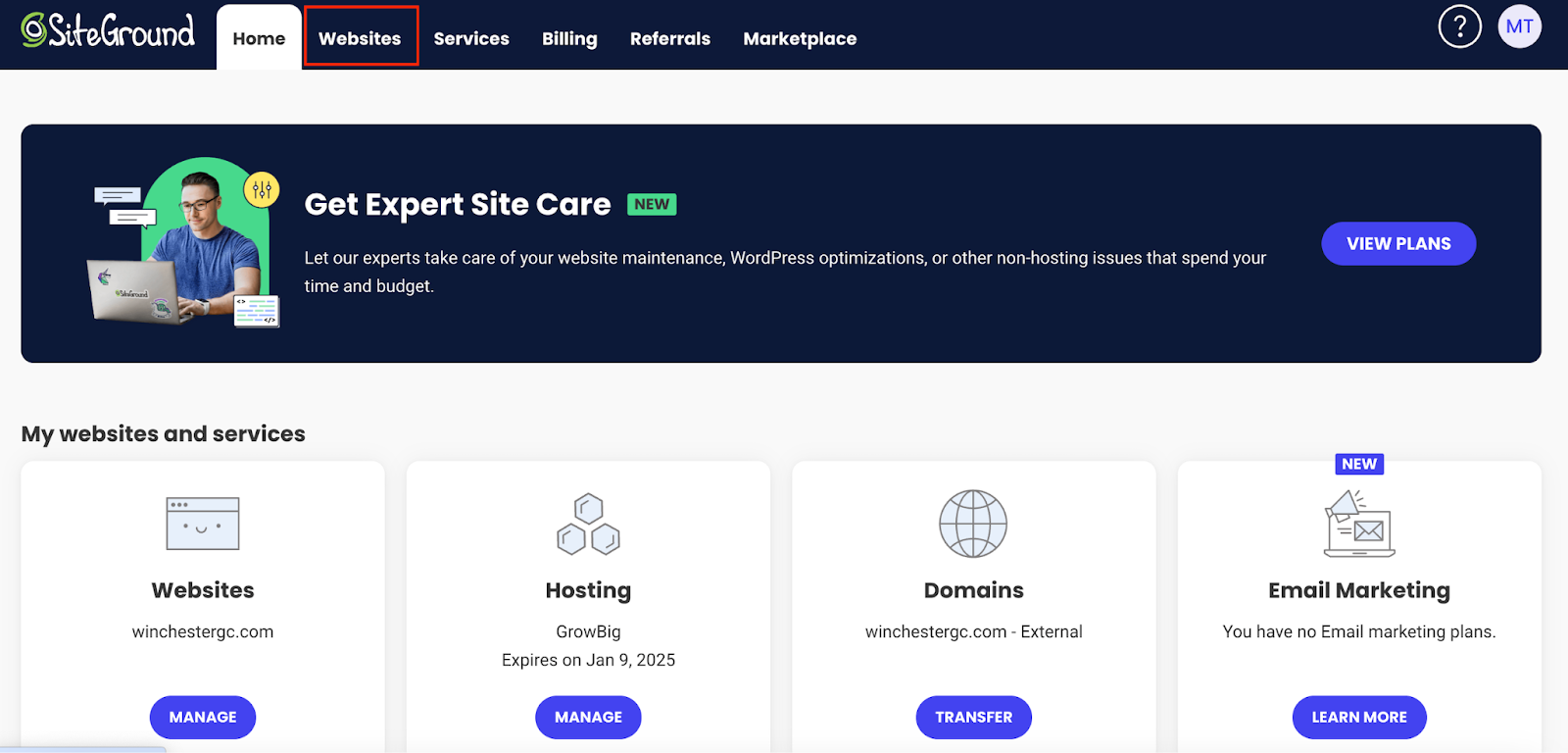Click the Email Marketing card title
This screenshot has height=753, width=1568.
(1359, 591)
